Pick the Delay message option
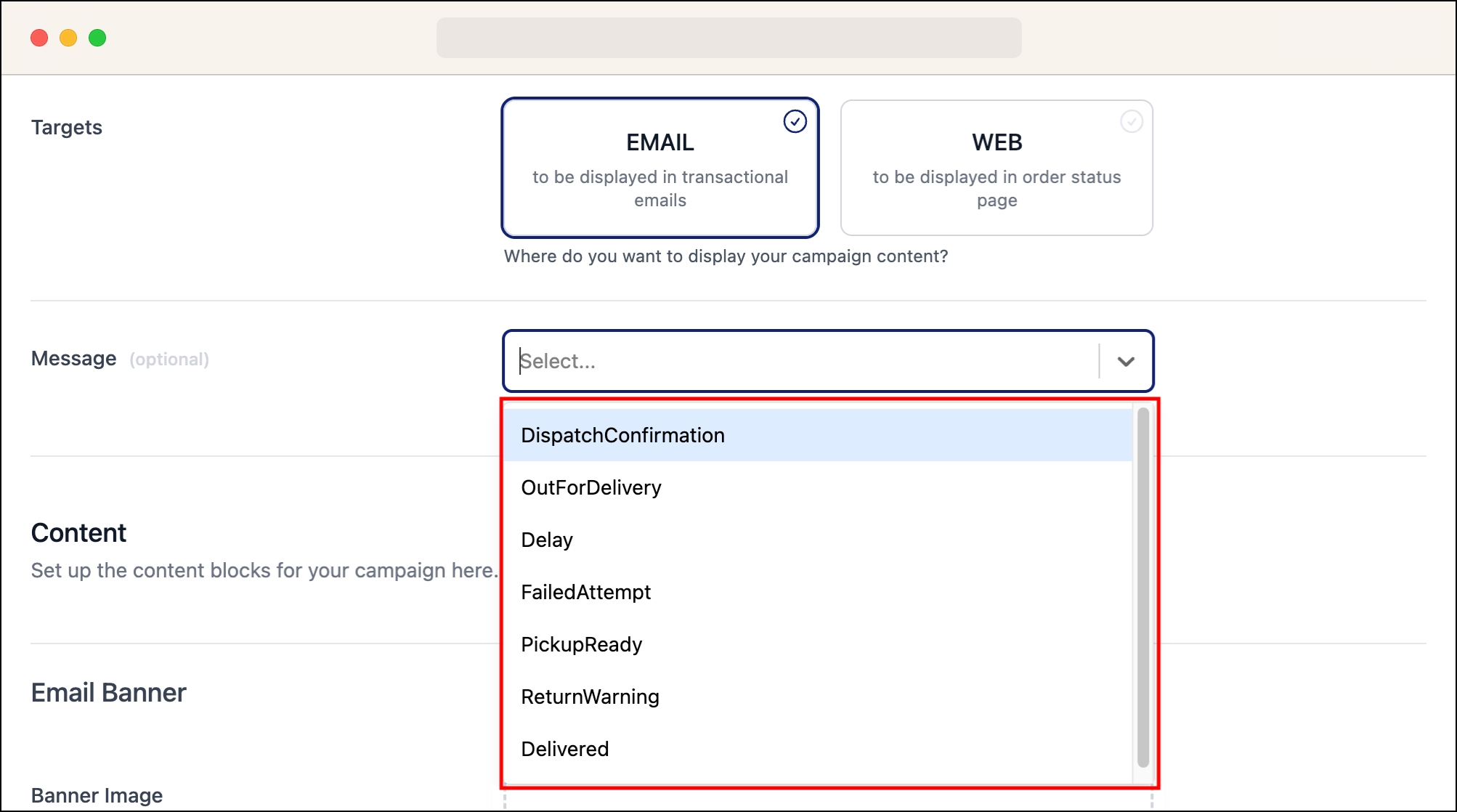Image resolution: width=1457 pixels, height=812 pixels. point(547,540)
